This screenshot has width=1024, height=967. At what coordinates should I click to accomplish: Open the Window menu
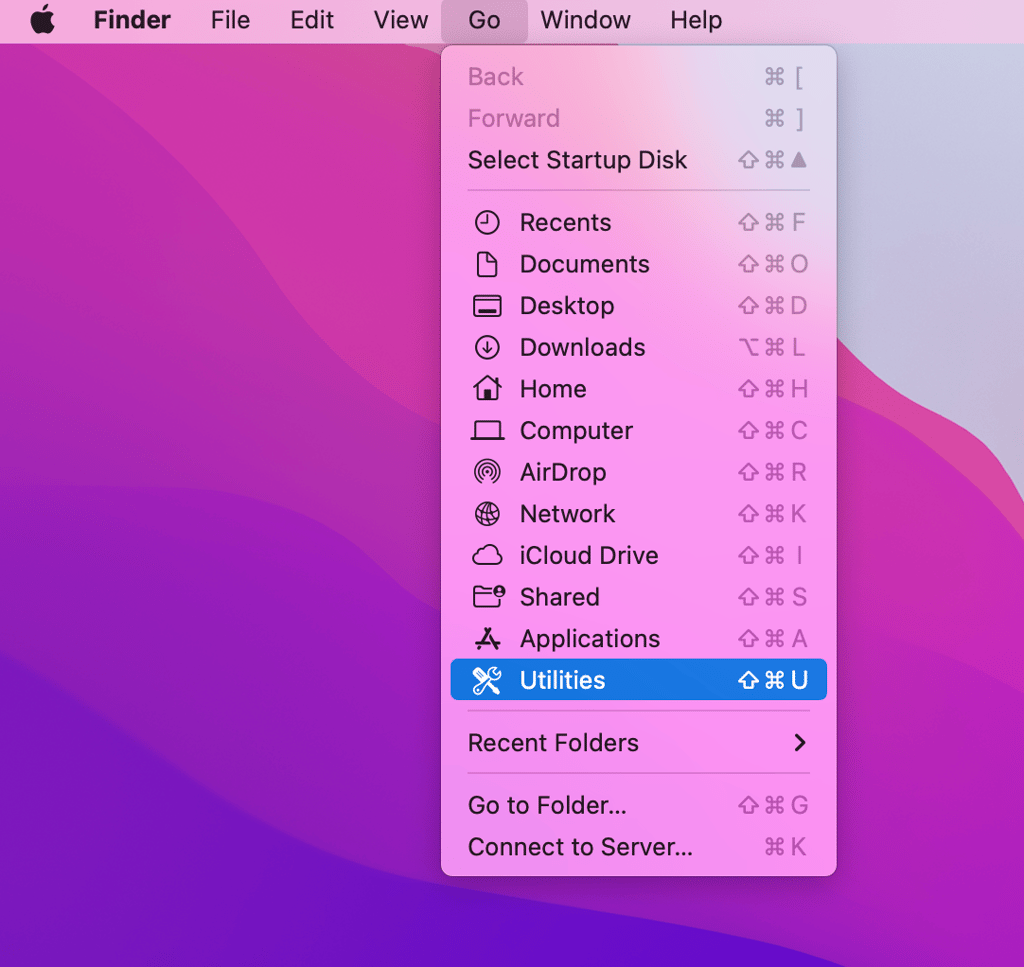pos(585,20)
